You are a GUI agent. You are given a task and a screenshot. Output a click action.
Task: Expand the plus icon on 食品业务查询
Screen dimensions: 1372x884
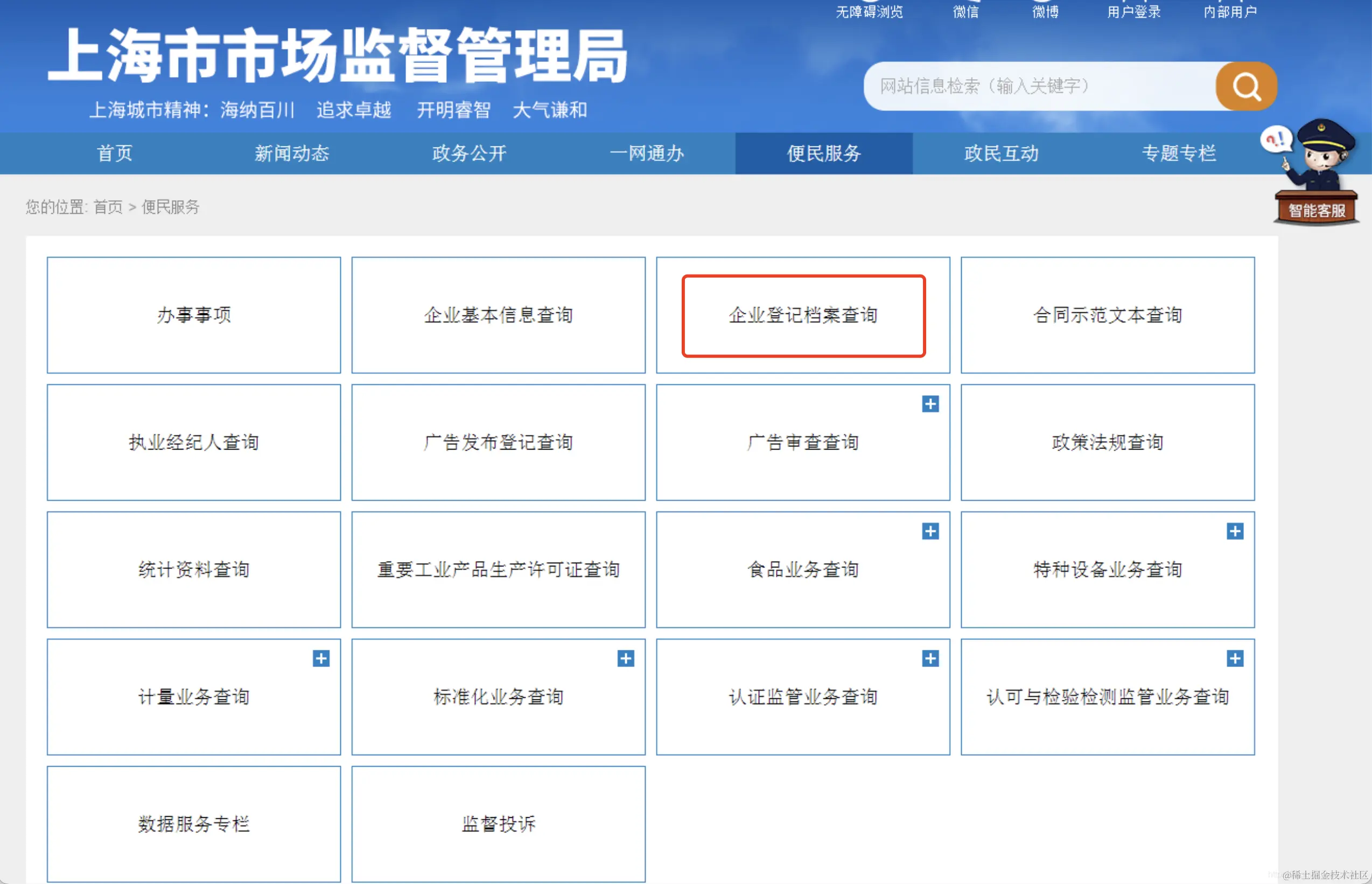tap(930, 531)
